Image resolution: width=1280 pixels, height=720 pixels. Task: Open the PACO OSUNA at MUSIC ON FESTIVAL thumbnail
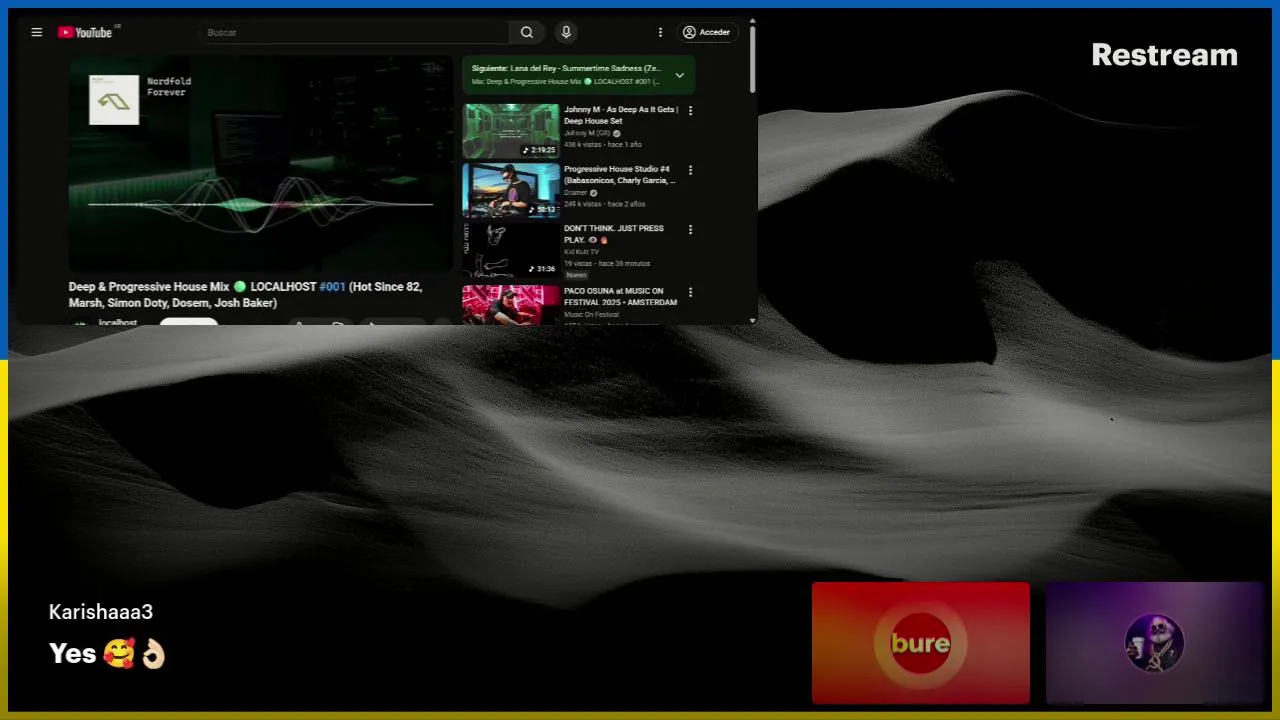[x=511, y=305]
